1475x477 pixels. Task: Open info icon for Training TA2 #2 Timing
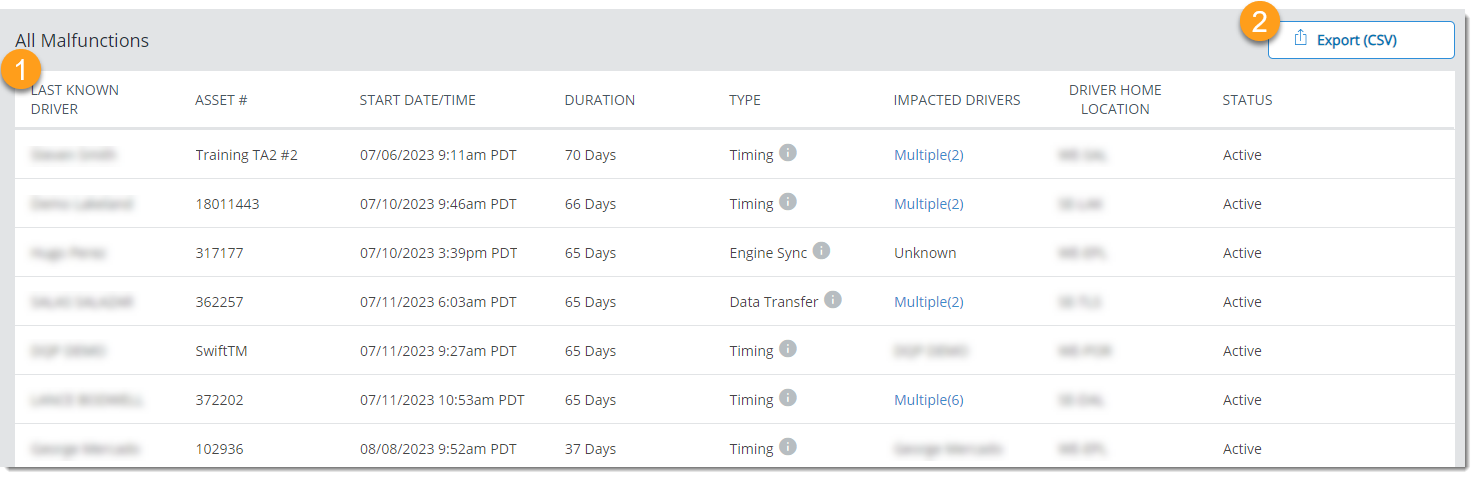point(788,153)
